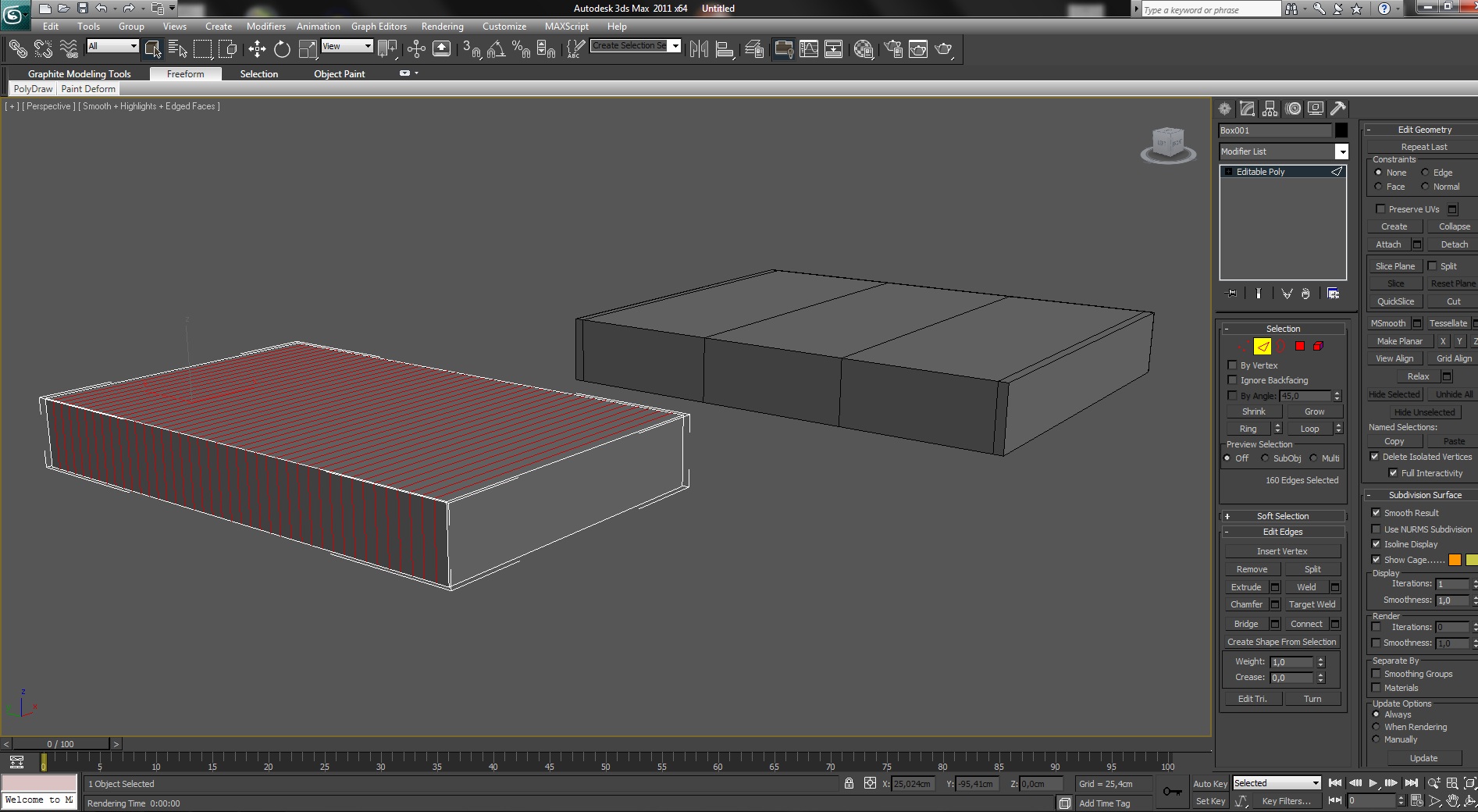This screenshot has height=812, width=1478.
Task: Open the Material Editor from the toolbar
Action: pos(864,49)
